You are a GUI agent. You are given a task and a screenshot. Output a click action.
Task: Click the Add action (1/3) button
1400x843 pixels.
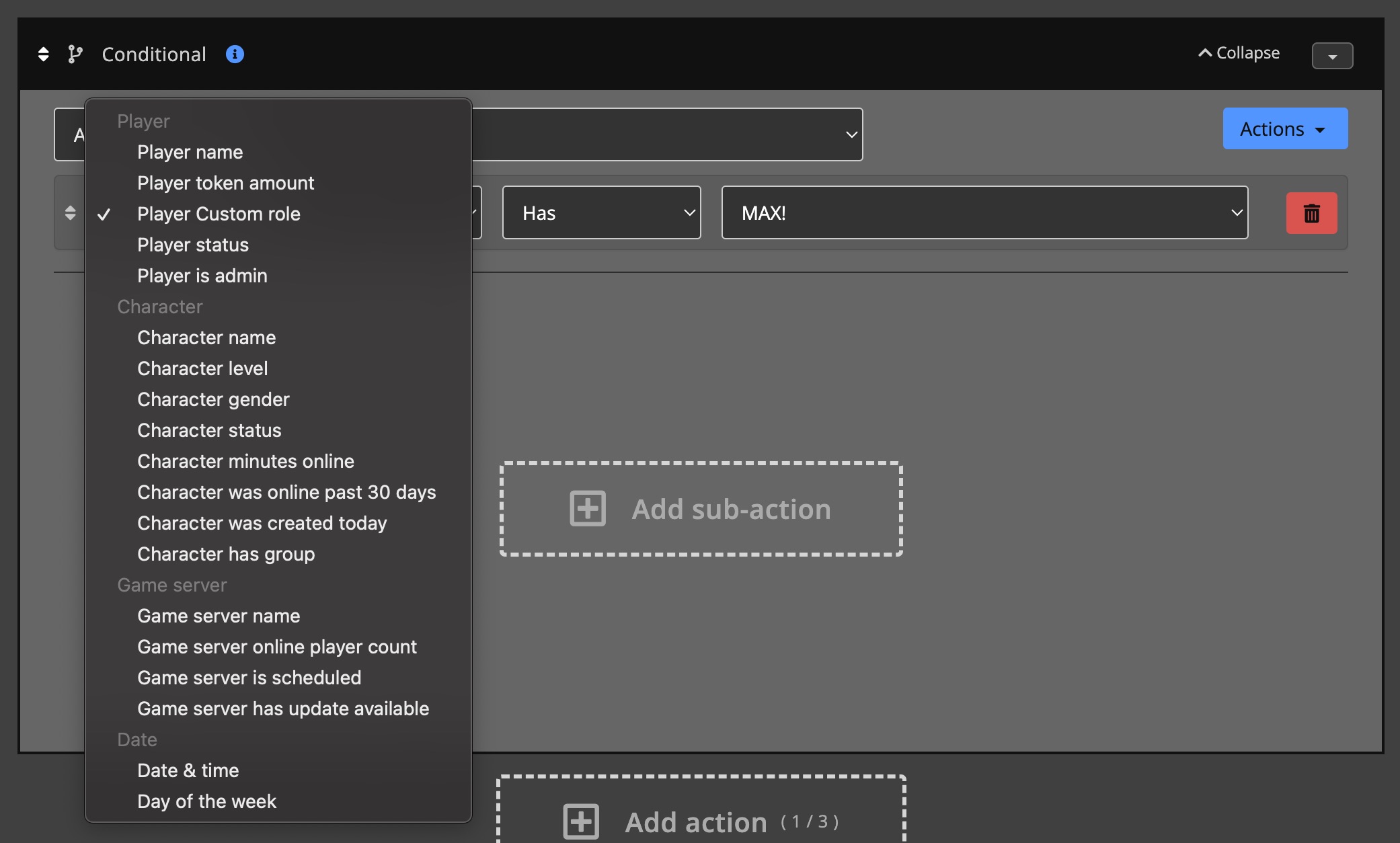(x=699, y=821)
